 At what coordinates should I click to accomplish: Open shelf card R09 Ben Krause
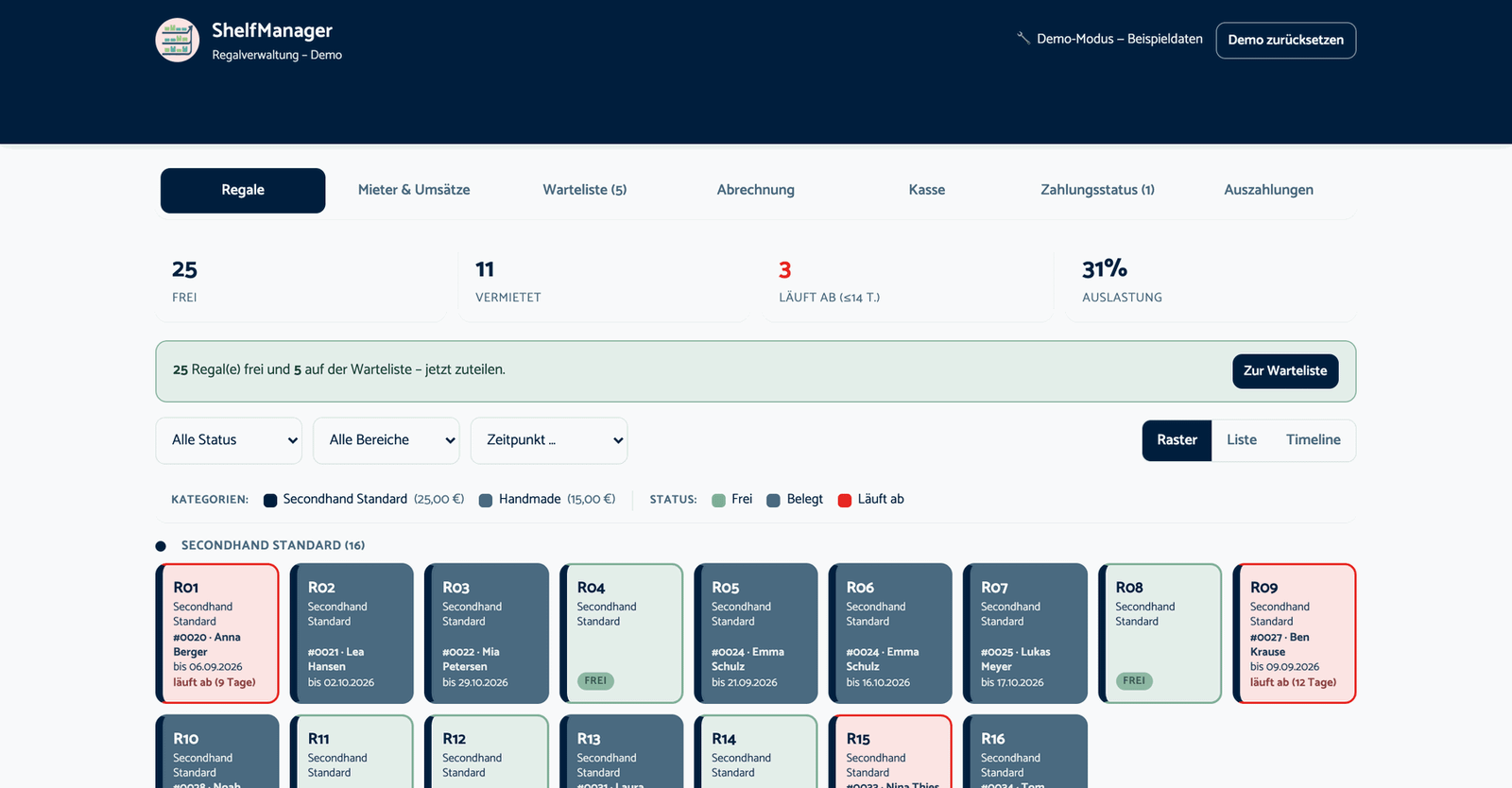click(1295, 634)
